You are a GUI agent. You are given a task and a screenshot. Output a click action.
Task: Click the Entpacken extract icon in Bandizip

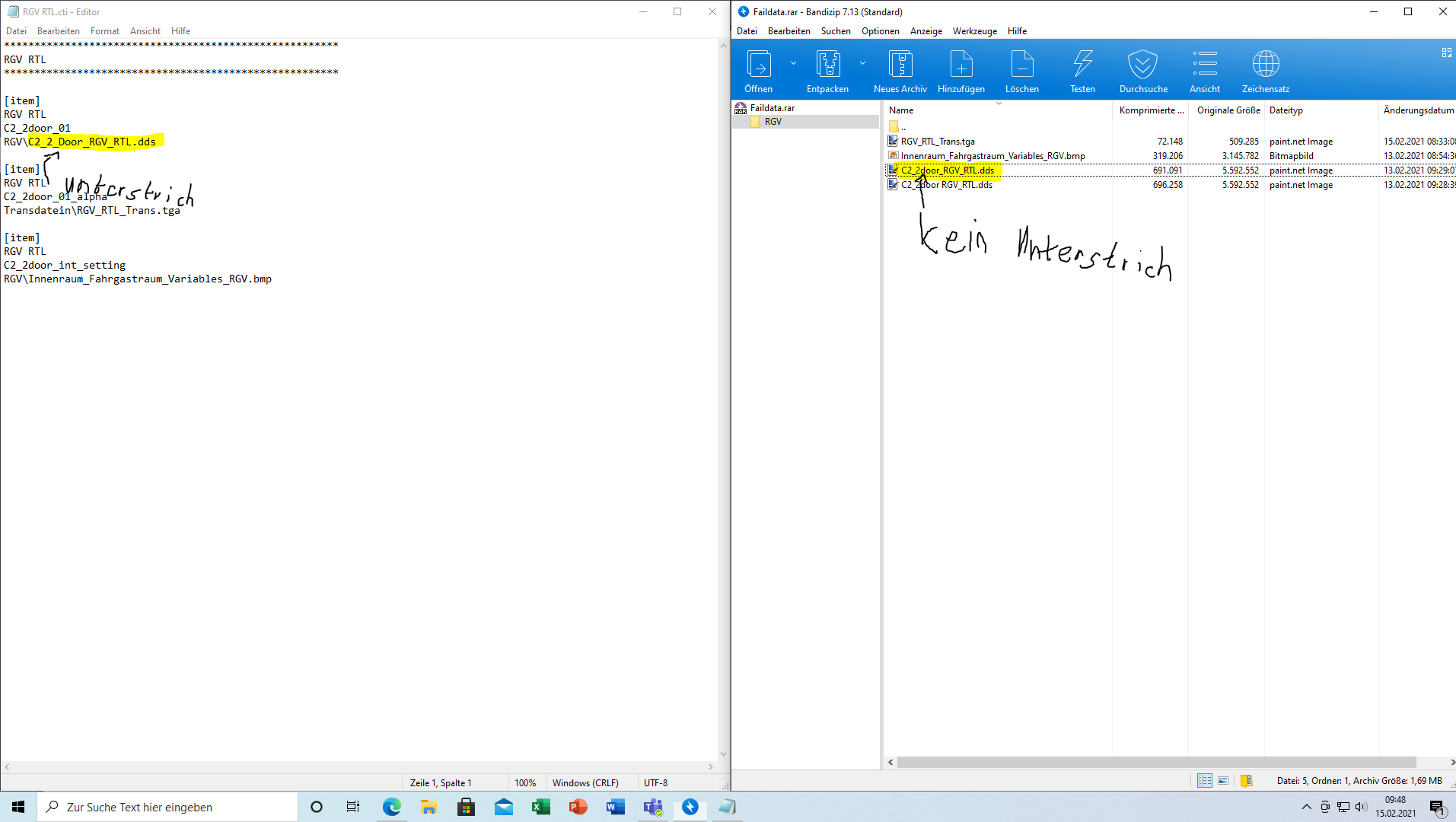[x=827, y=65]
